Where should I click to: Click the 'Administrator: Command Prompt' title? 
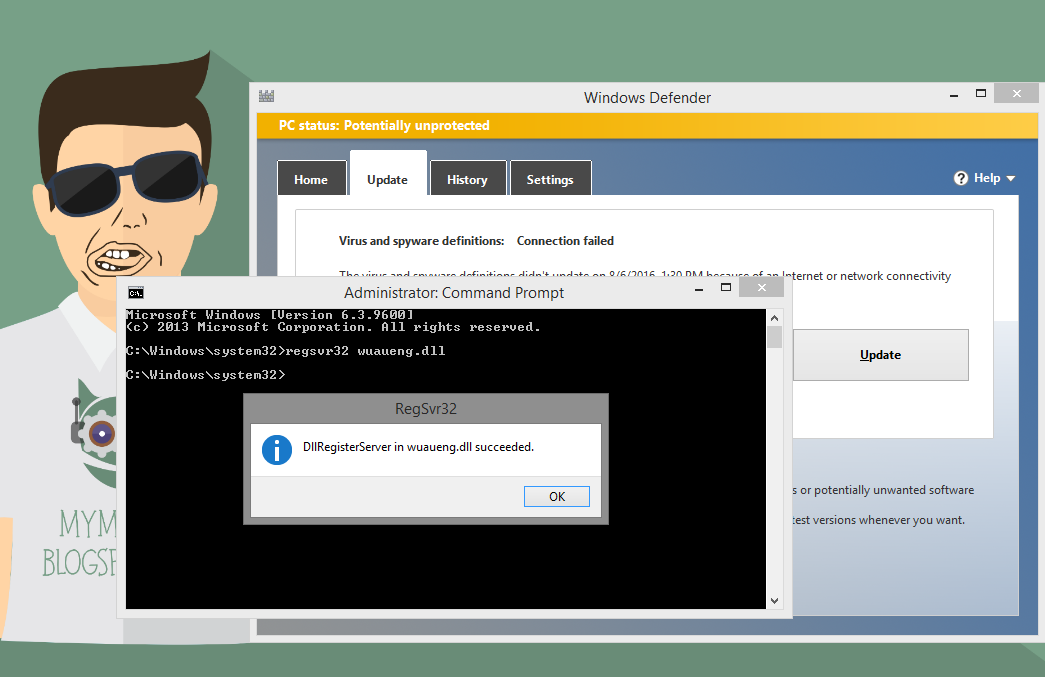point(454,293)
